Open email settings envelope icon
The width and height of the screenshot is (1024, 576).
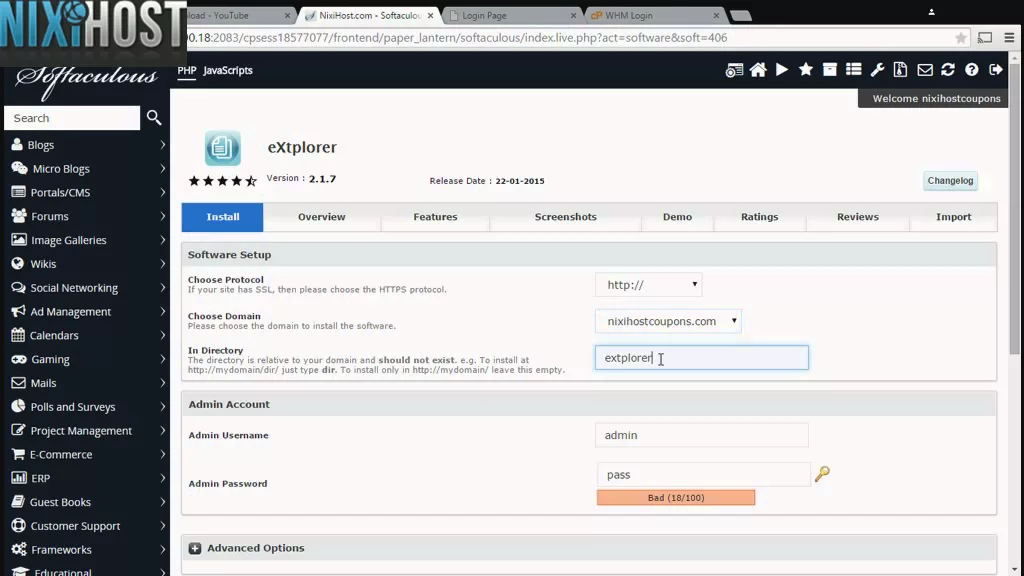coord(925,70)
